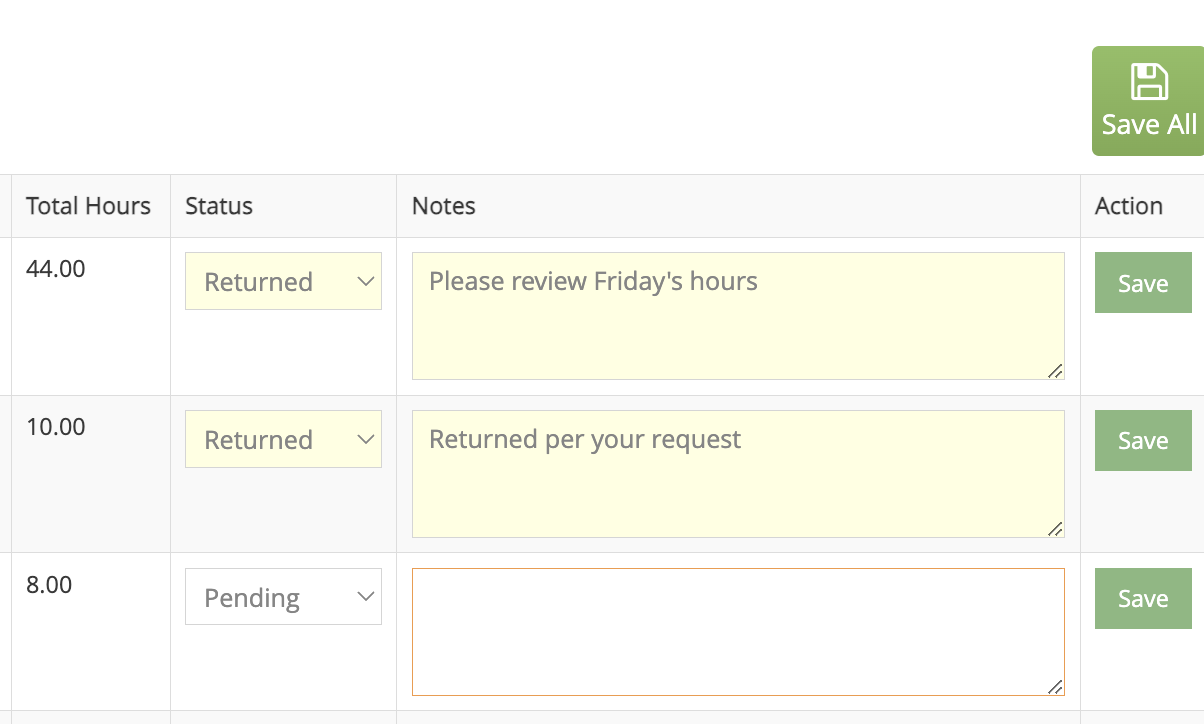Open the Pending status dropdown
This screenshot has width=1204, height=724.
[x=283, y=597]
